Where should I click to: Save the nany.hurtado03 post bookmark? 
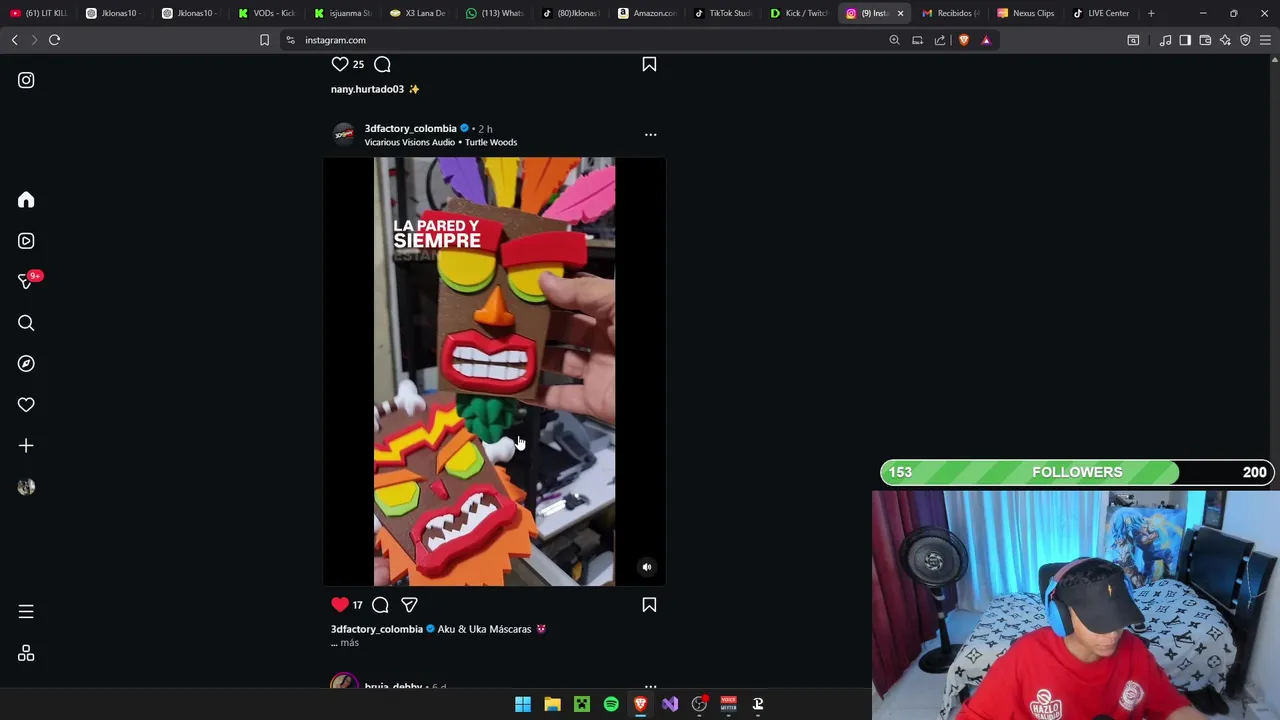coord(649,64)
